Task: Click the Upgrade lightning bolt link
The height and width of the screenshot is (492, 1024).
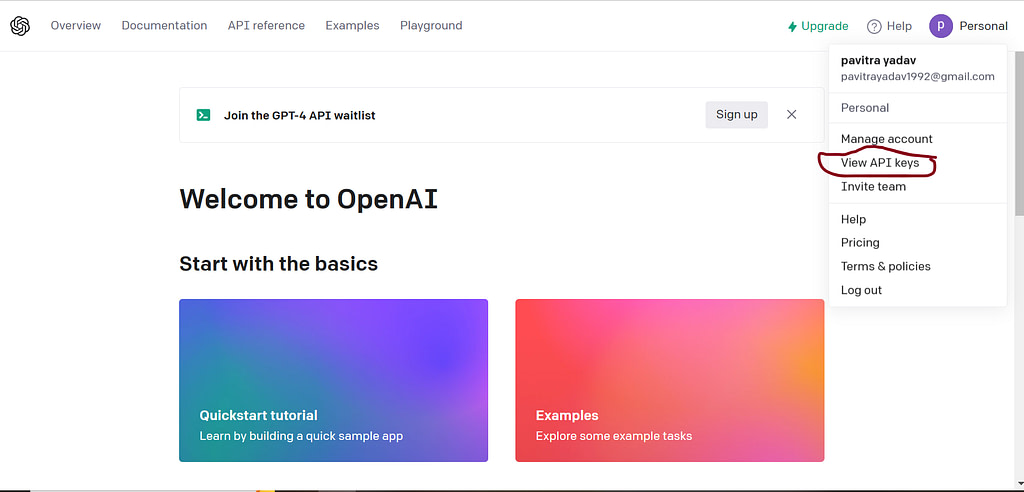Action: point(818,26)
